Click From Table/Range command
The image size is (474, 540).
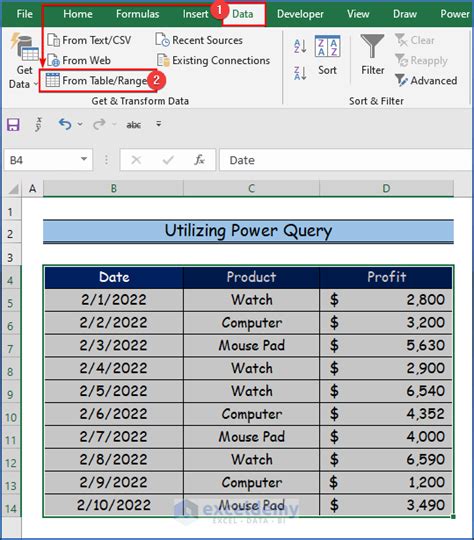coord(96,81)
